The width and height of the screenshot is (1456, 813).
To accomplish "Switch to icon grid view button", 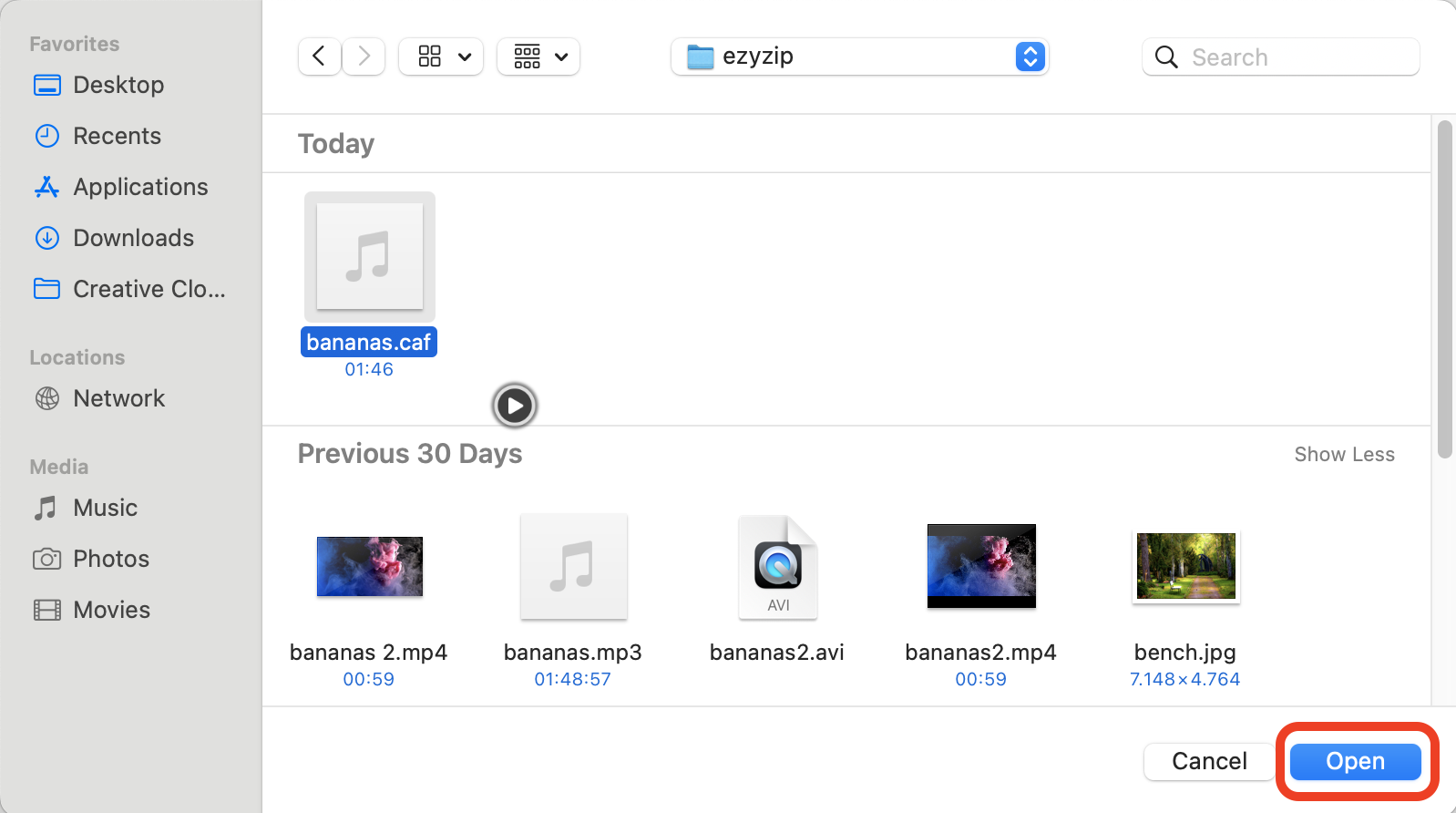I will [430, 57].
